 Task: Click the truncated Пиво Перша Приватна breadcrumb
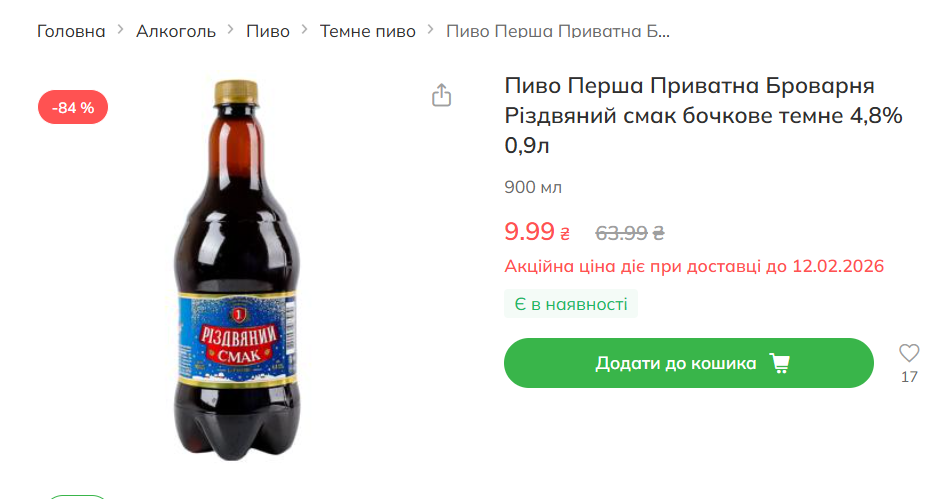click(x=557, y=31)
